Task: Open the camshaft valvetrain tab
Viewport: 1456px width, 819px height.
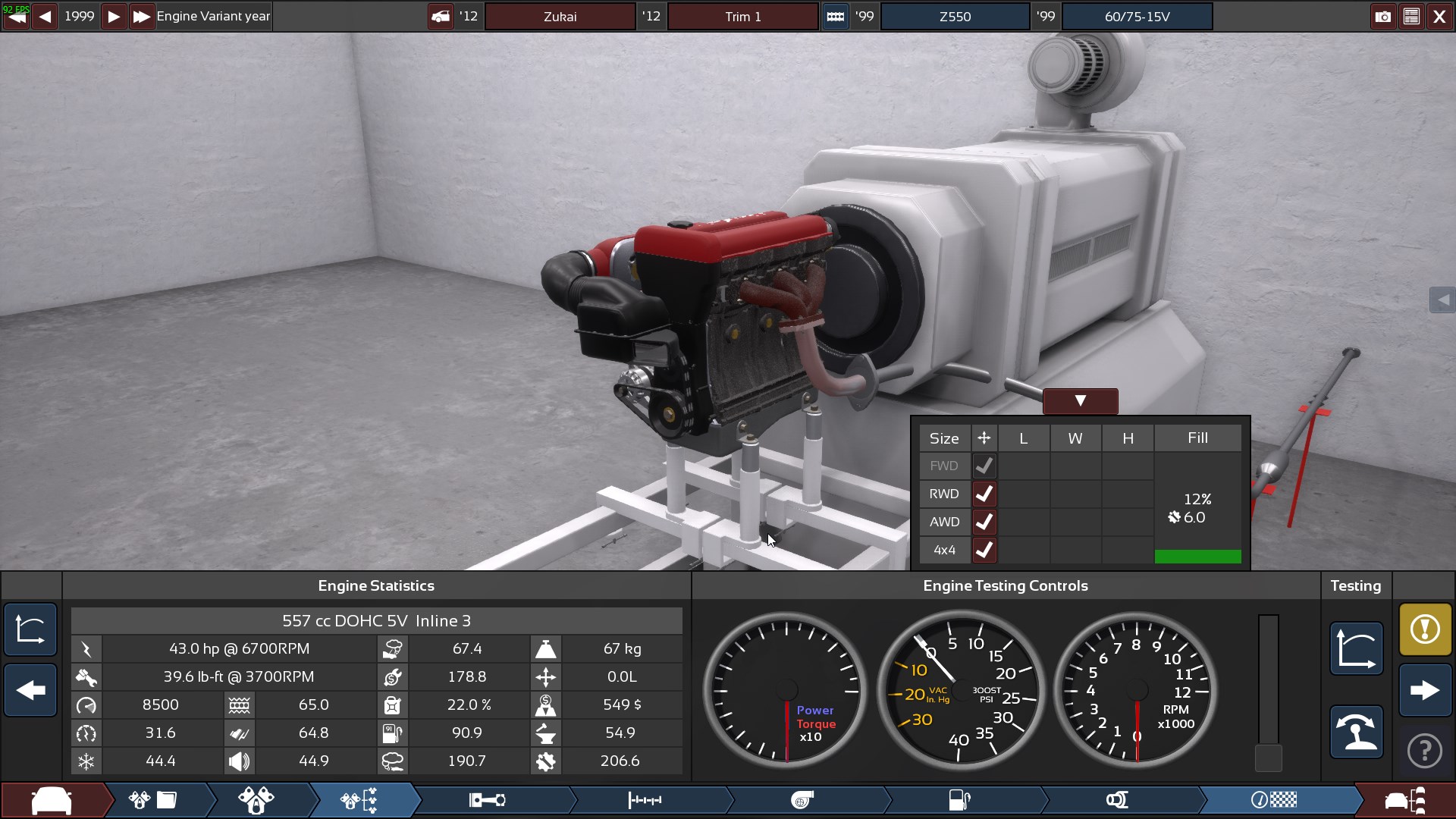Action: [645, 801]
